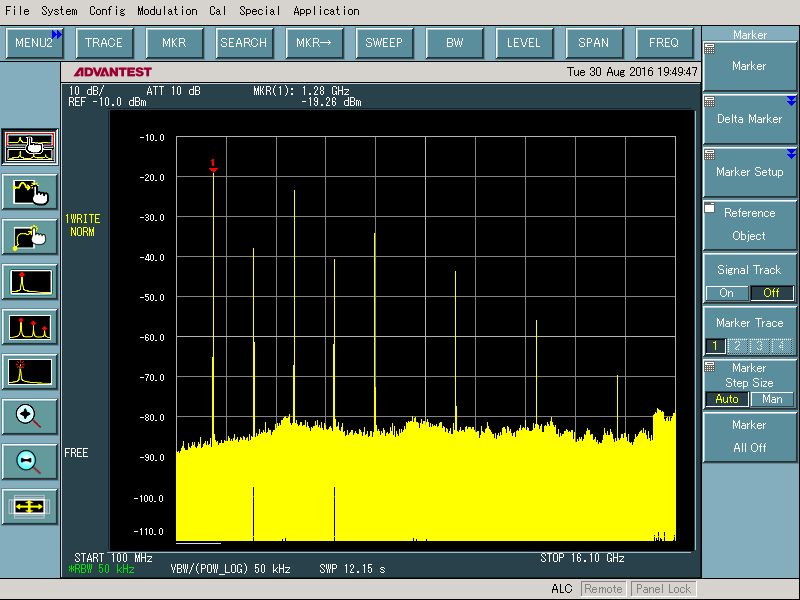This screenshot has width=800, height=600.
Task: Click the keypad icon on Marker Setup softkey
Action: 710,155
